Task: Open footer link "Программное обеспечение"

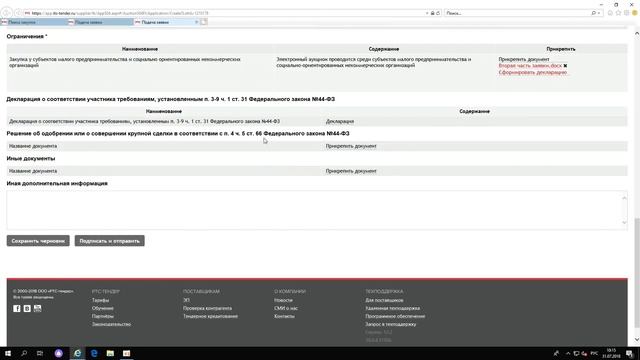Action: [x=395, y=316]
